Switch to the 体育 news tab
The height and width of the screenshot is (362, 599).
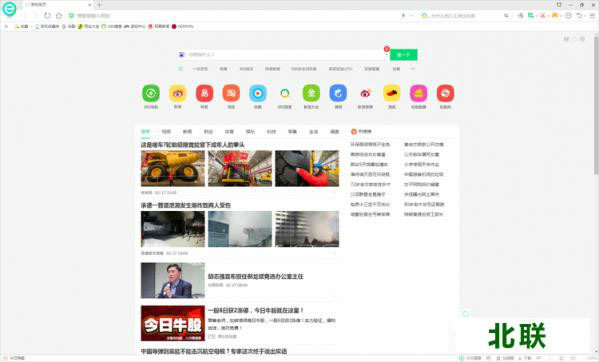click(x=229, y=131)
